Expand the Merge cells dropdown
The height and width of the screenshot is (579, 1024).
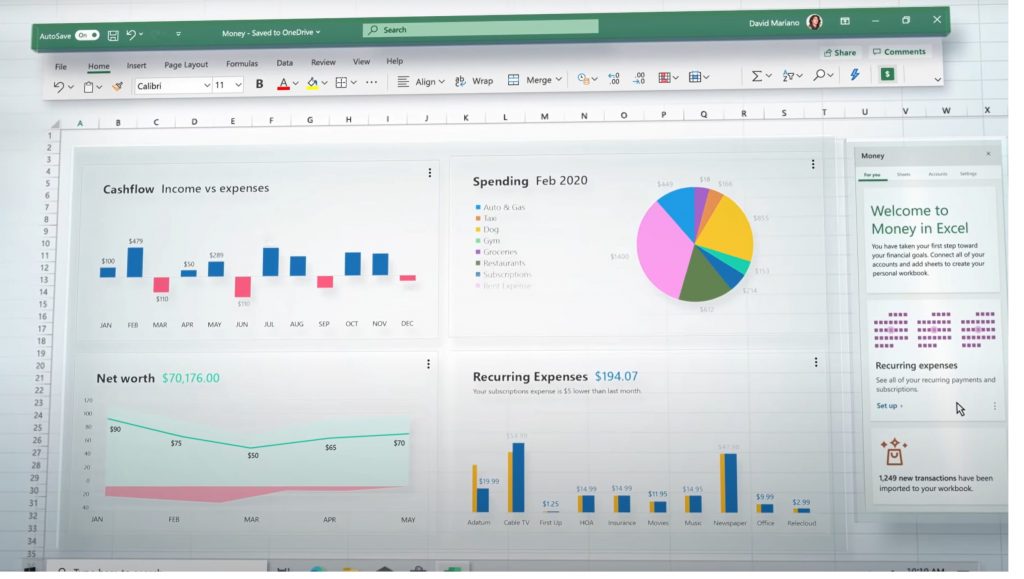(x=558, y=80)
